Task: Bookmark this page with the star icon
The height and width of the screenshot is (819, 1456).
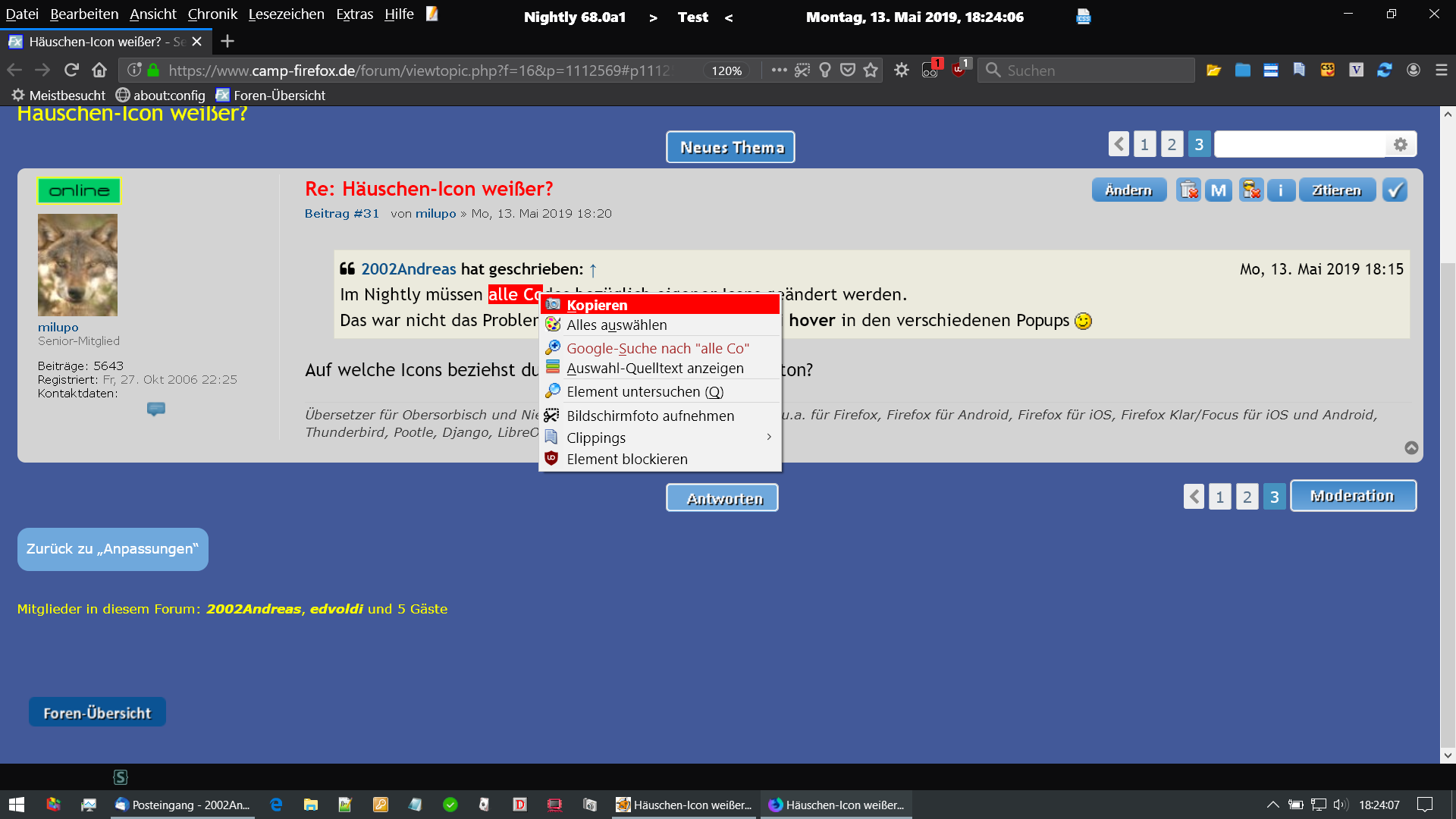Action: 871,71
